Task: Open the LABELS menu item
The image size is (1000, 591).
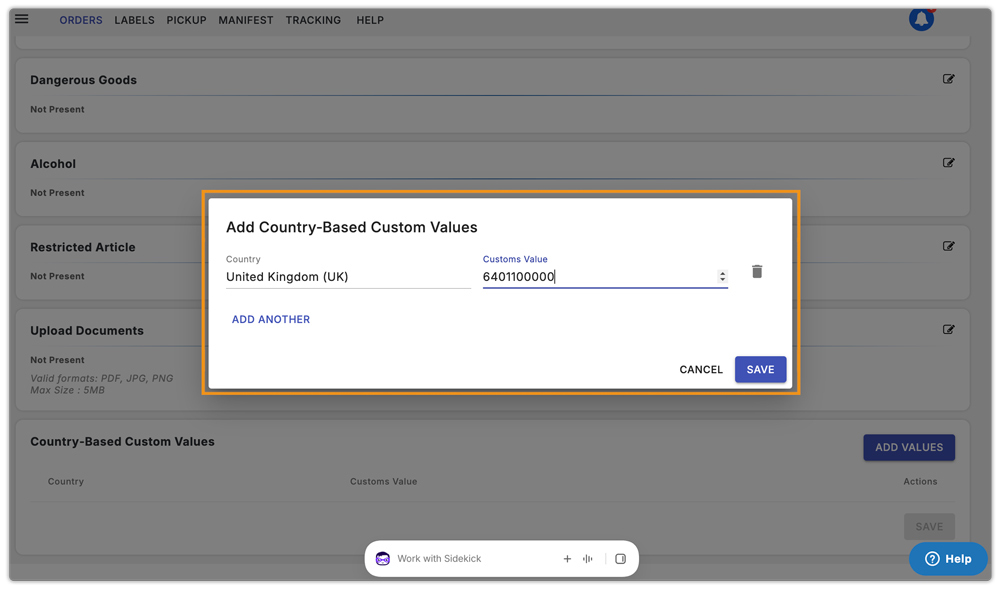Action: (135, 20)
